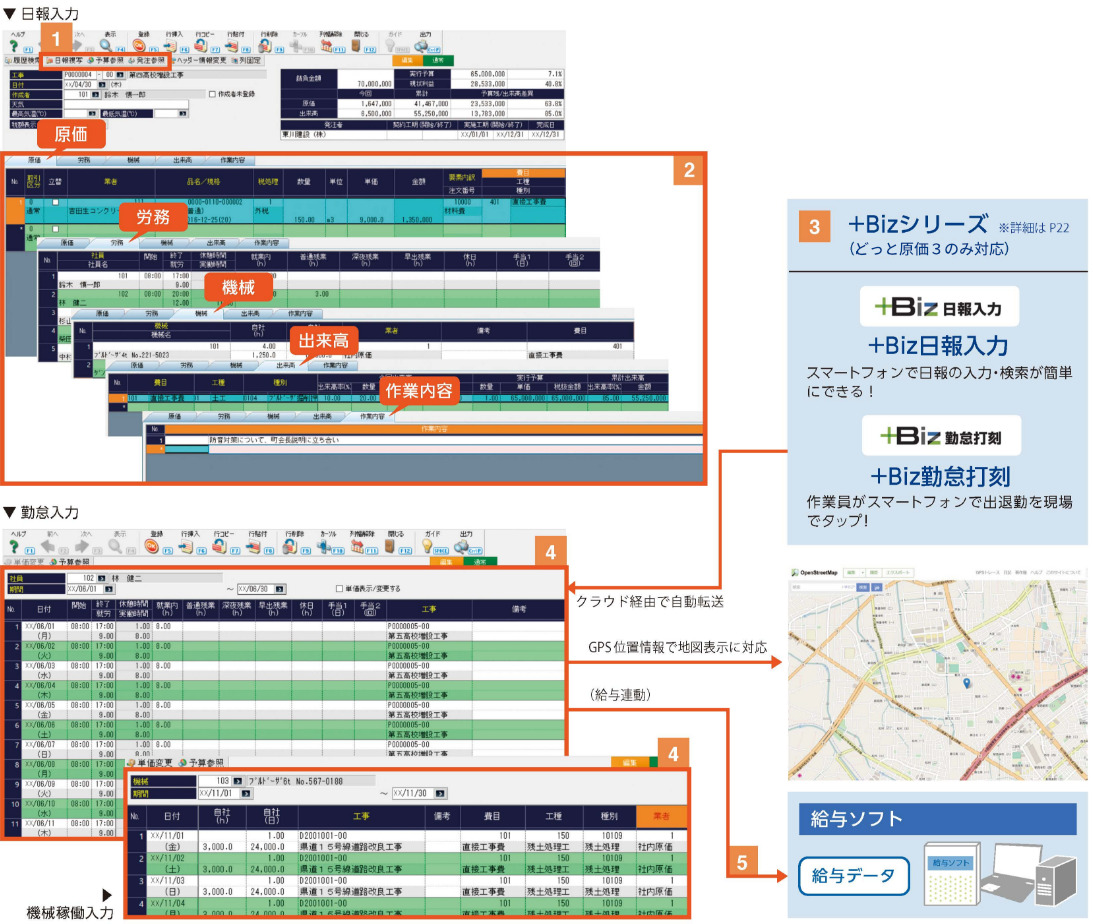Image resolution: width=1093 pixels, height=924 pixels.
Task: Click the 出力 icon in 勤怠入力
Action: point(461,547)
